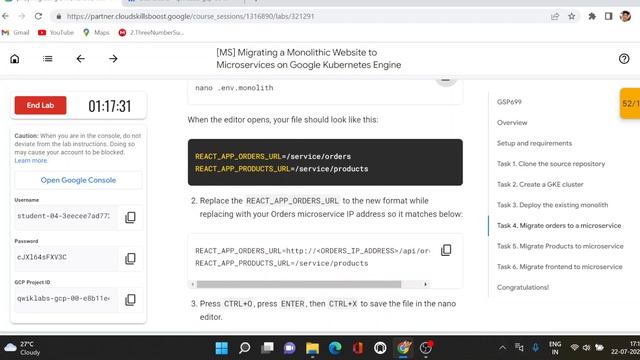Jump to Task 4 Migrate orders to a microservice
The height and width of the screenshot is (360, 640).
pos(559,225)
